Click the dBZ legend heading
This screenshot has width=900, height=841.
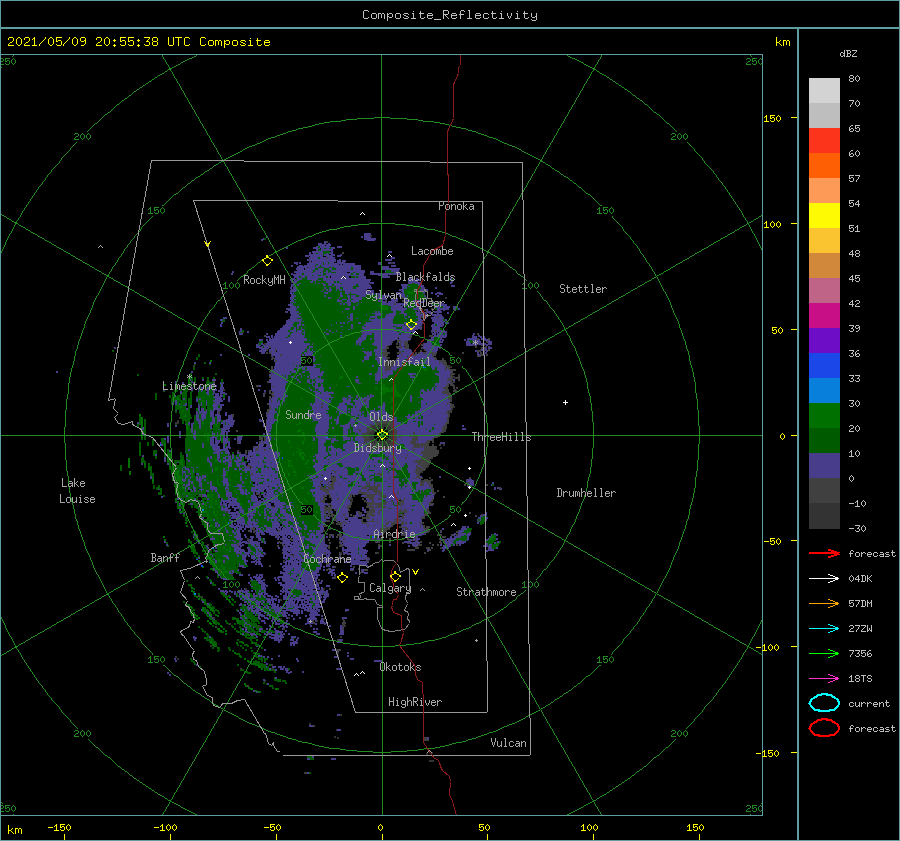coord(848,53)
